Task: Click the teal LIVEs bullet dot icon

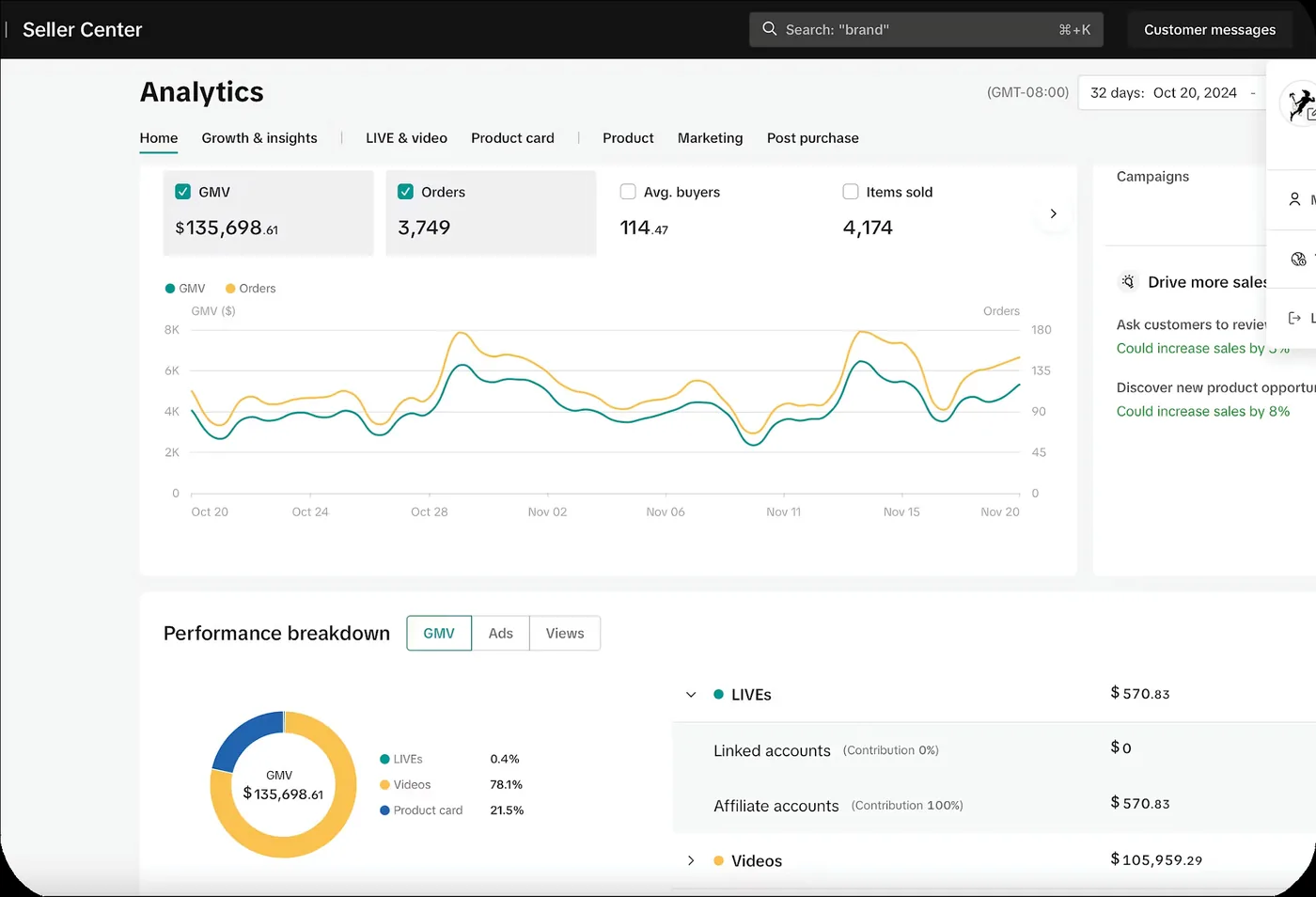Action: (718, 695)
